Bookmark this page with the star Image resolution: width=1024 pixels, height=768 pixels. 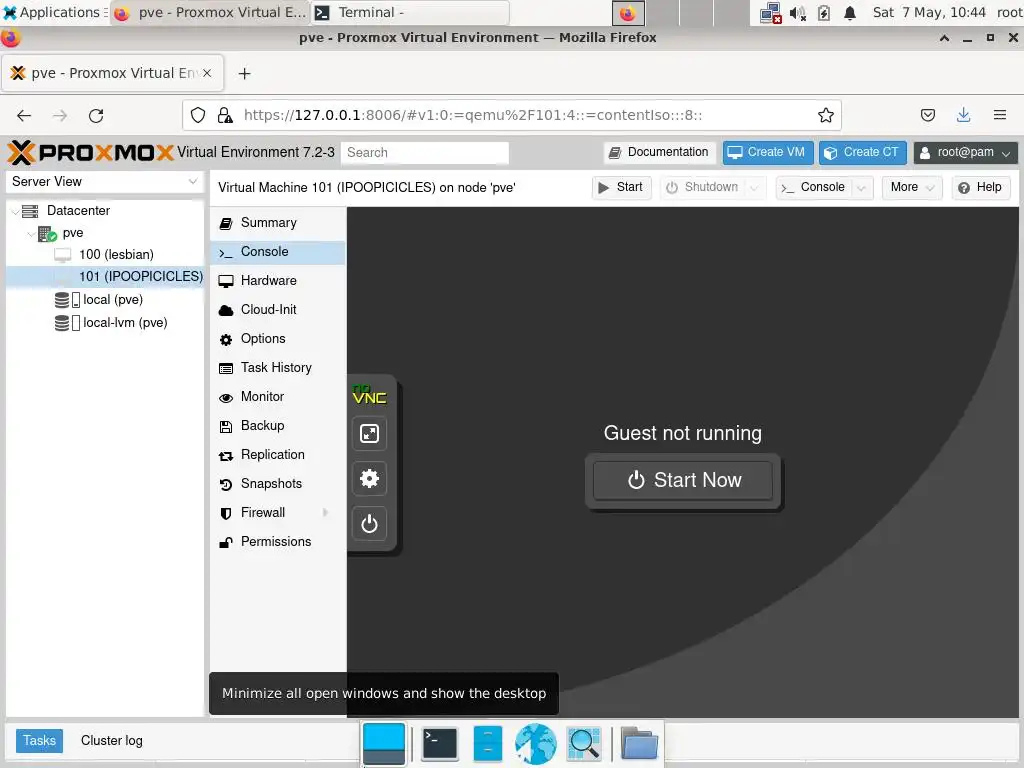[x=825, y=116]
